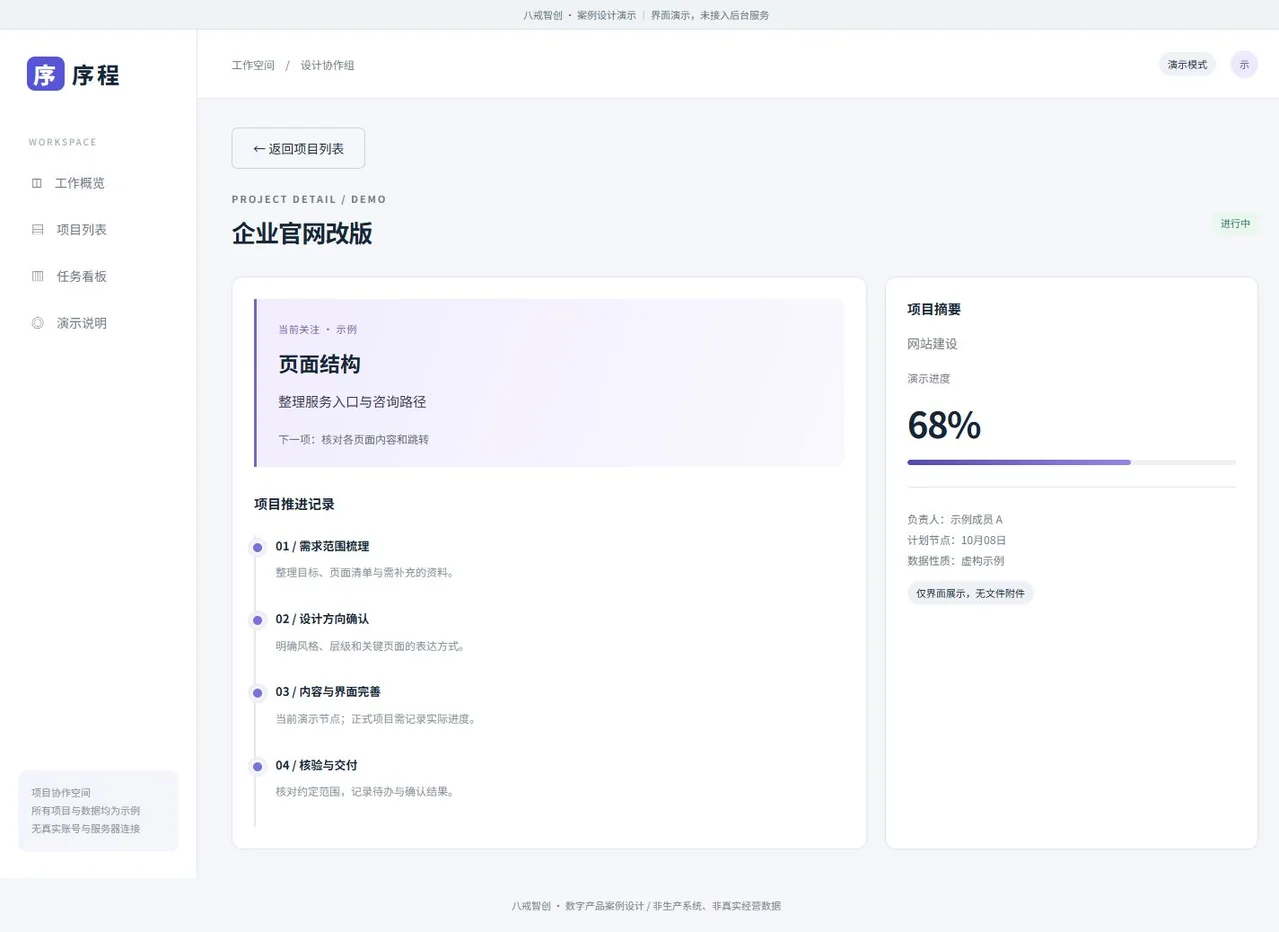
Task: Click the PROJECT DETAIL / DEMO label
Action: [309, 200]
